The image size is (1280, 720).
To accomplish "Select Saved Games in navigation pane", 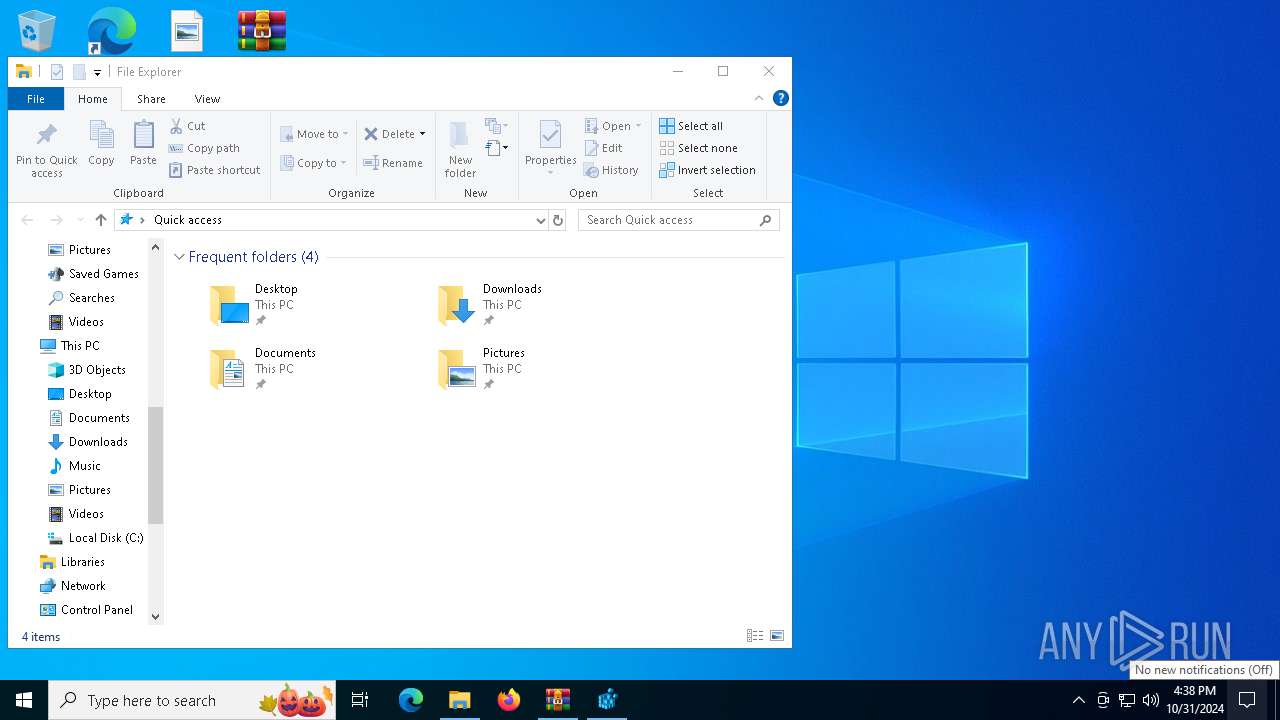I will coord(94,274).
